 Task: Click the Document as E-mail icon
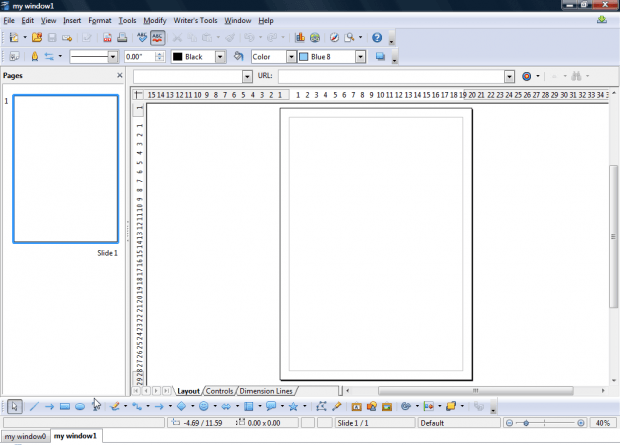point(67,38)
